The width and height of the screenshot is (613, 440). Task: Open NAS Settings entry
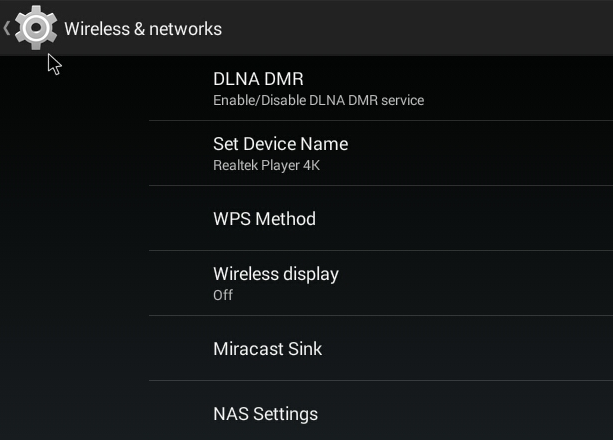click(x=381, y=411)
